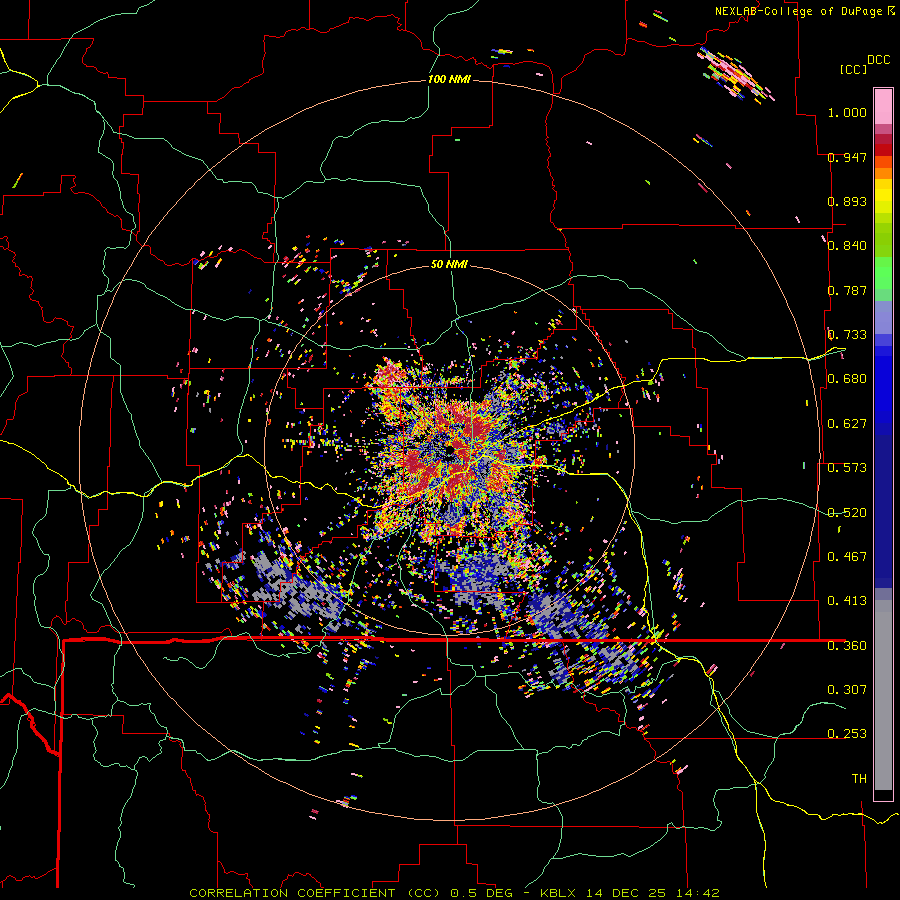Click the 0.5 DEG elevation angle text
This screenshot has height=900, width=900.
[x=481, y=893]
